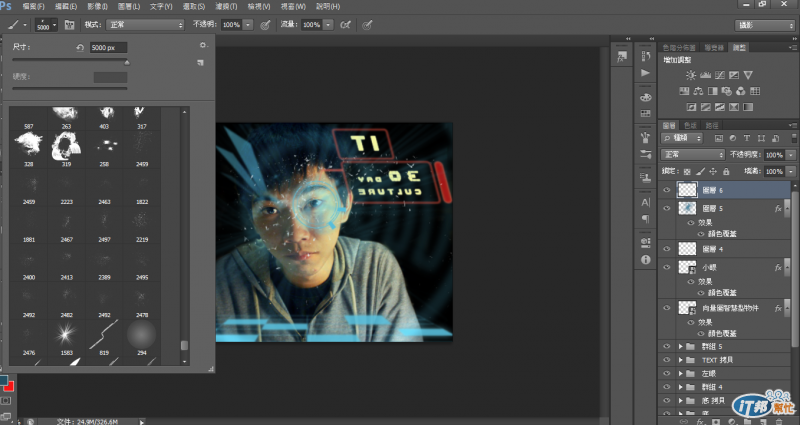Add Invert adjustment icon
Viewport: 800px width, 425px height.
pos(691,107)
